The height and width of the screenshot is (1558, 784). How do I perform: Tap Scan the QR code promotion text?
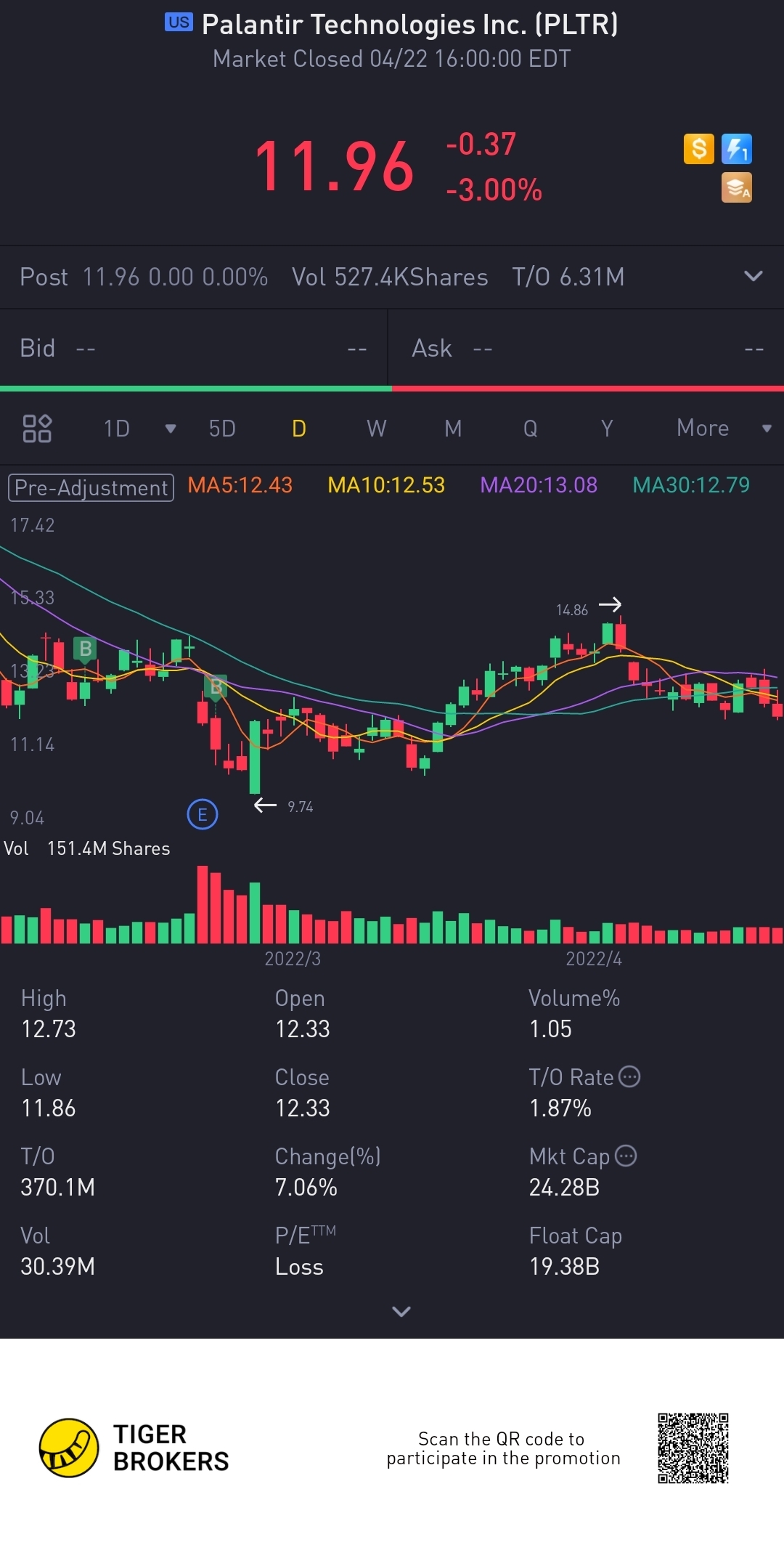coord(503,1448)
